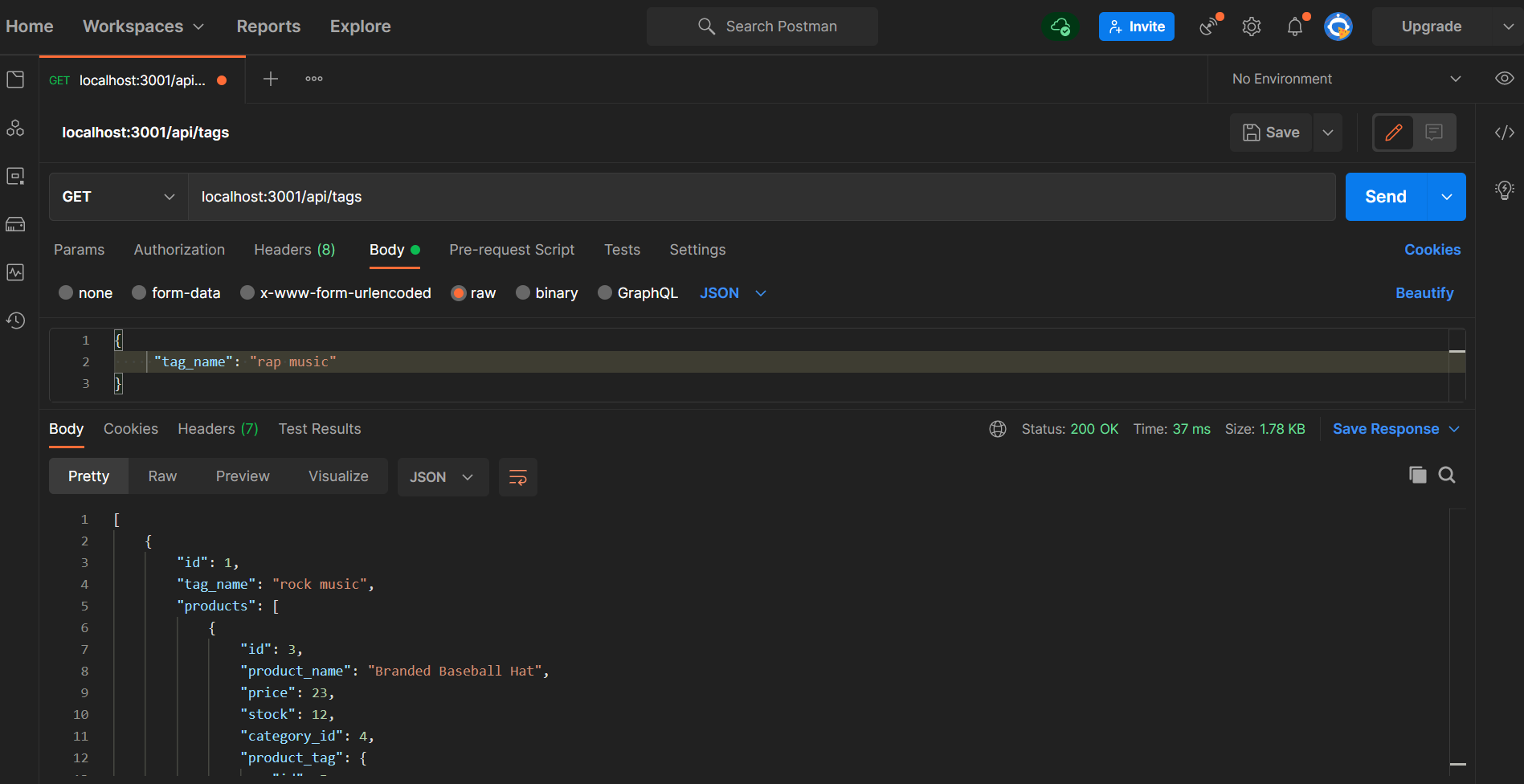Open the GET method dropdown
This screenshot has height=784, width=1524.
coord(119,197)
